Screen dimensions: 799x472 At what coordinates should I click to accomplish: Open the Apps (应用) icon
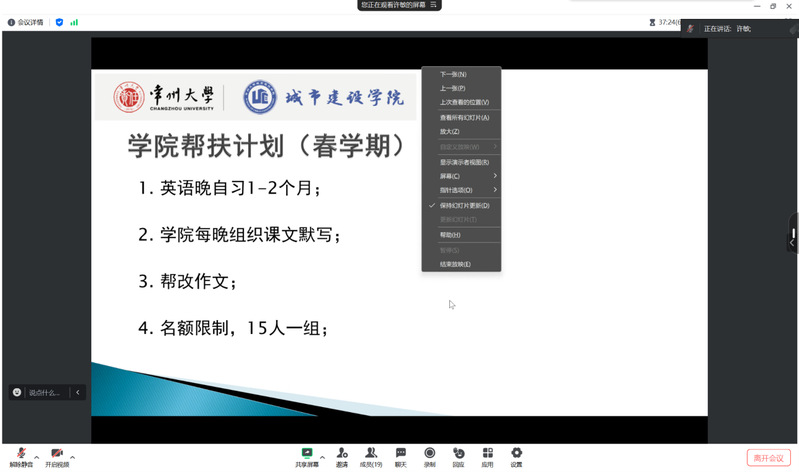point(487,453)
